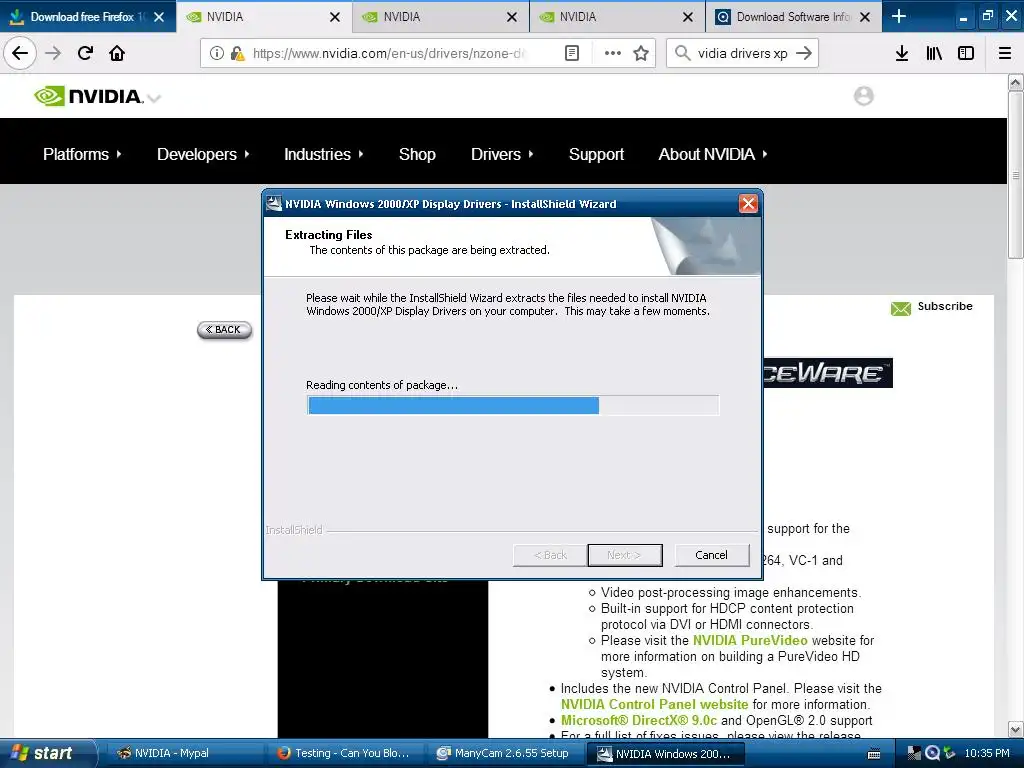Click the BACK button on the webpage

[224, 330]
